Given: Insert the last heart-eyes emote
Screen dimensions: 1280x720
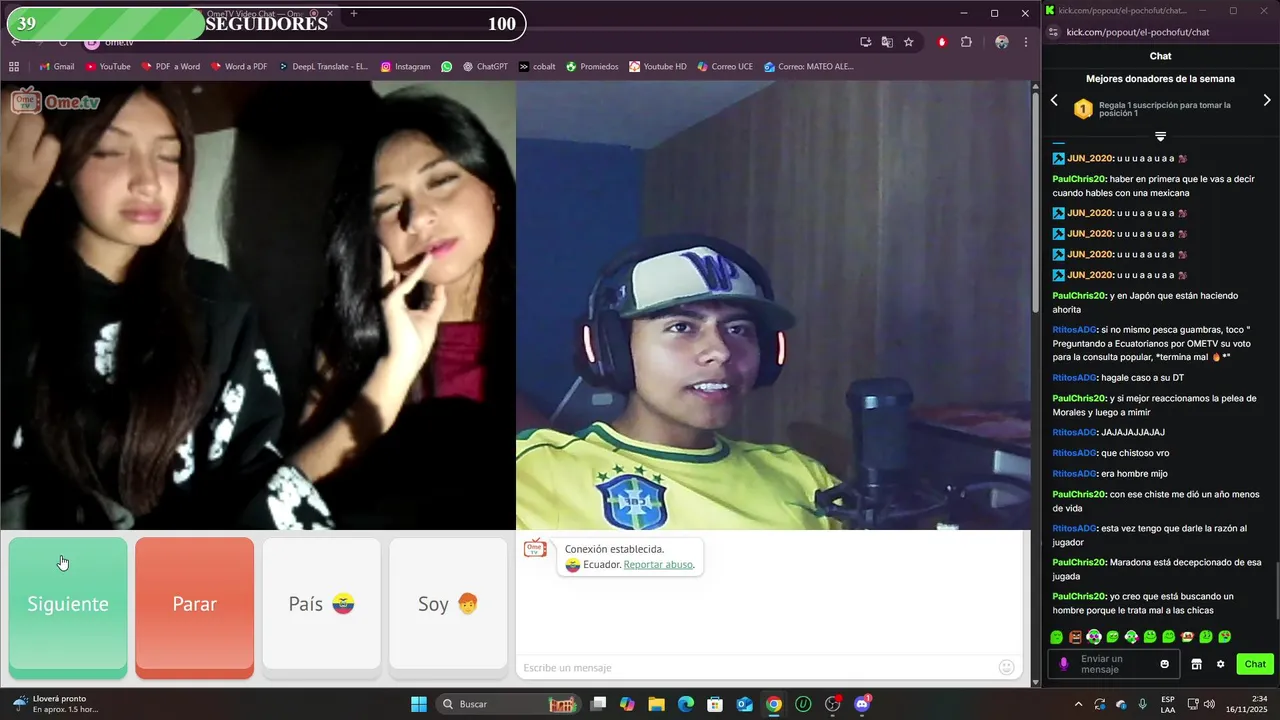Looking at the screenshot, I should (1225, 637).
